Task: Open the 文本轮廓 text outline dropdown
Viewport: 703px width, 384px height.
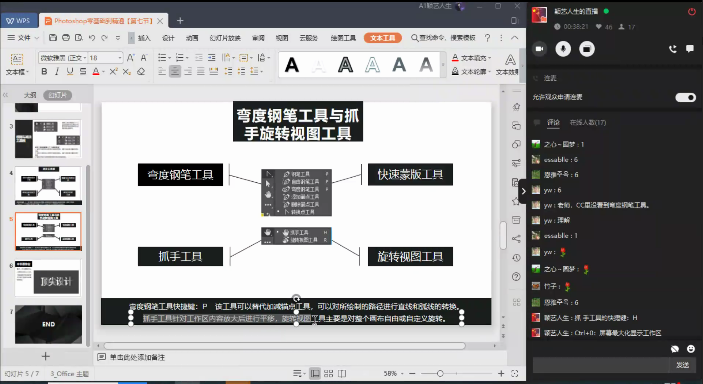Action: click(471, 71)
